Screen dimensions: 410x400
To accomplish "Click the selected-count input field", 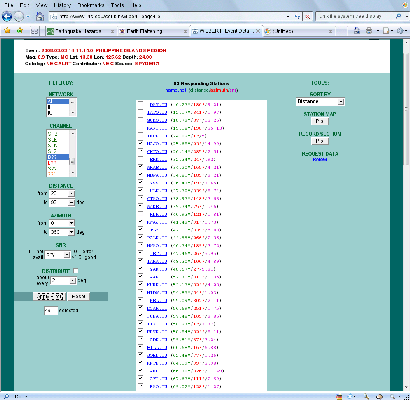I will click(51, 311).
